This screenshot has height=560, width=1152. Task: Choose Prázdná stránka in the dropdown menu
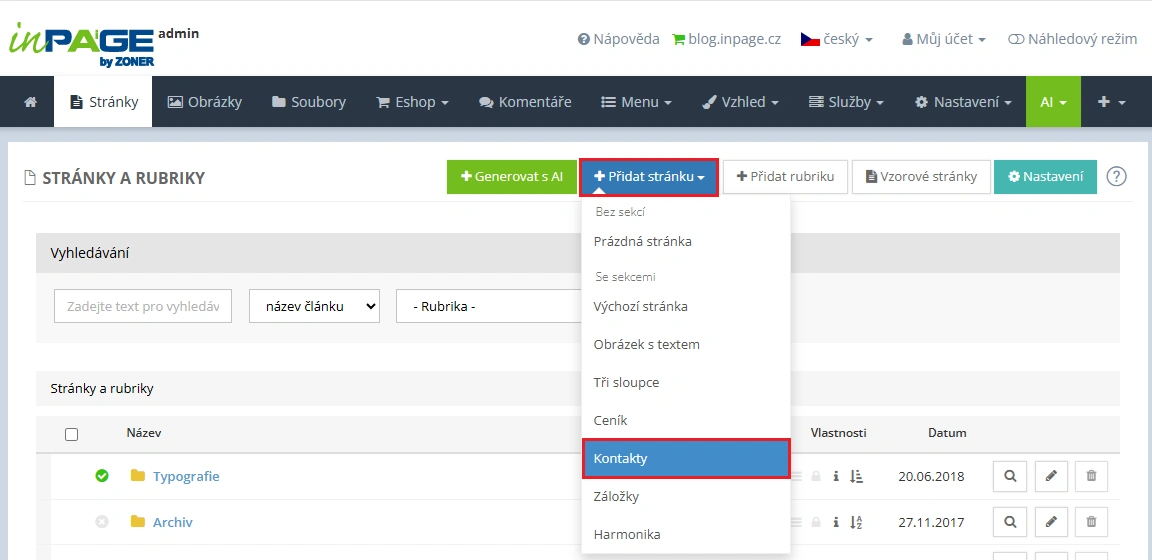(x=642, y=241)
